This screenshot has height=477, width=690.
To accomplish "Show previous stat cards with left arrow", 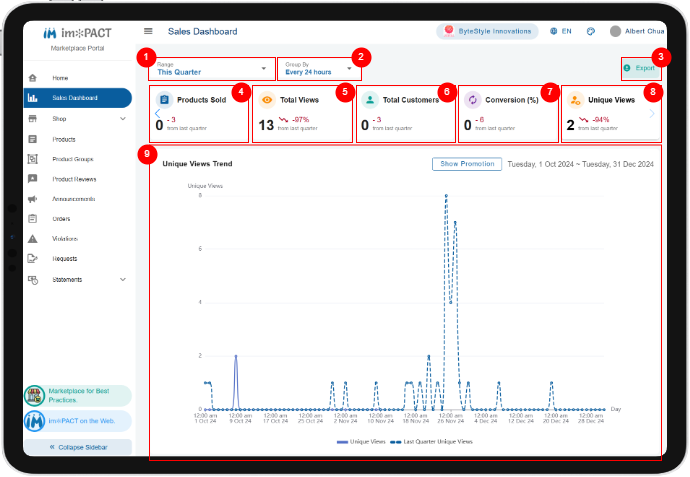I will pyautogui.click(x=158, y=114).
